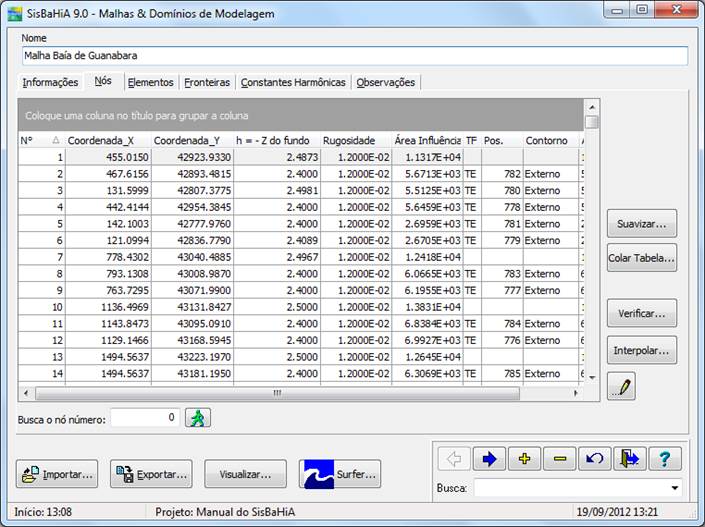Select the Nós tab

(x=103, y=81)
